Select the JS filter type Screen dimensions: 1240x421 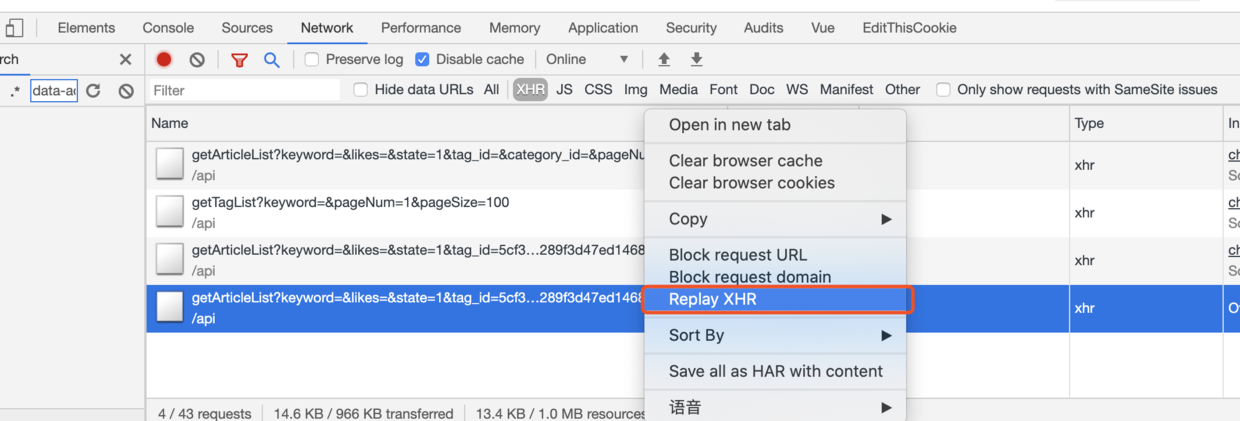tap(564, 90)
